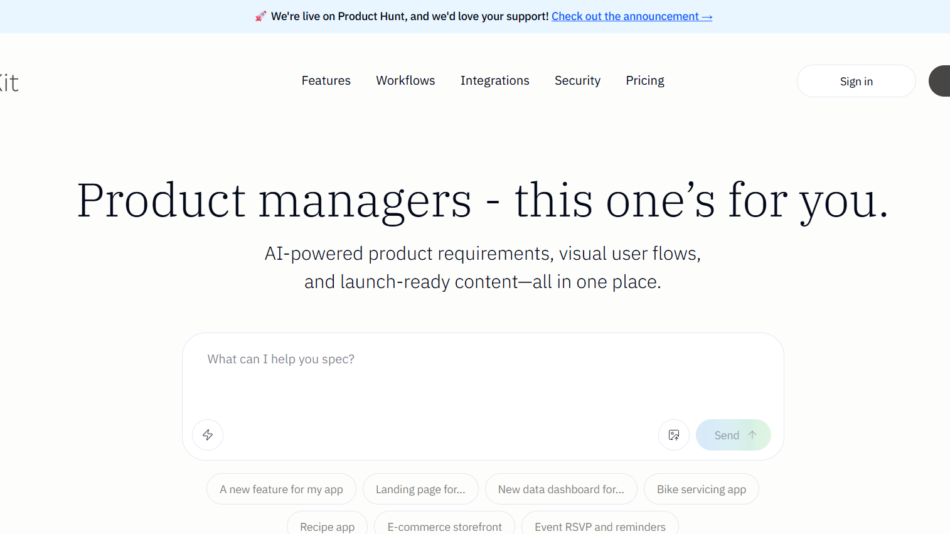Screen dimensions: 950x534
Task: Select the 'Landing page for...' suggestion chip
Action: (420, 489)
